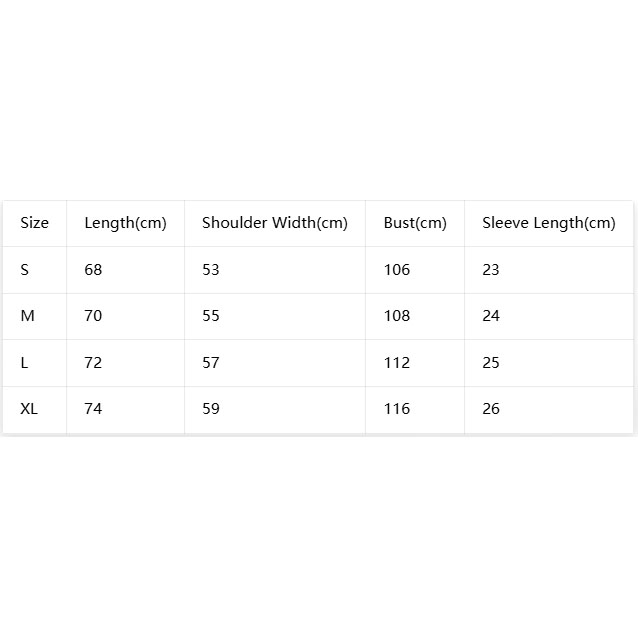Viewport: 638px width, 638px height.
Task: Click length value 68 for size S
Action: 93,269
